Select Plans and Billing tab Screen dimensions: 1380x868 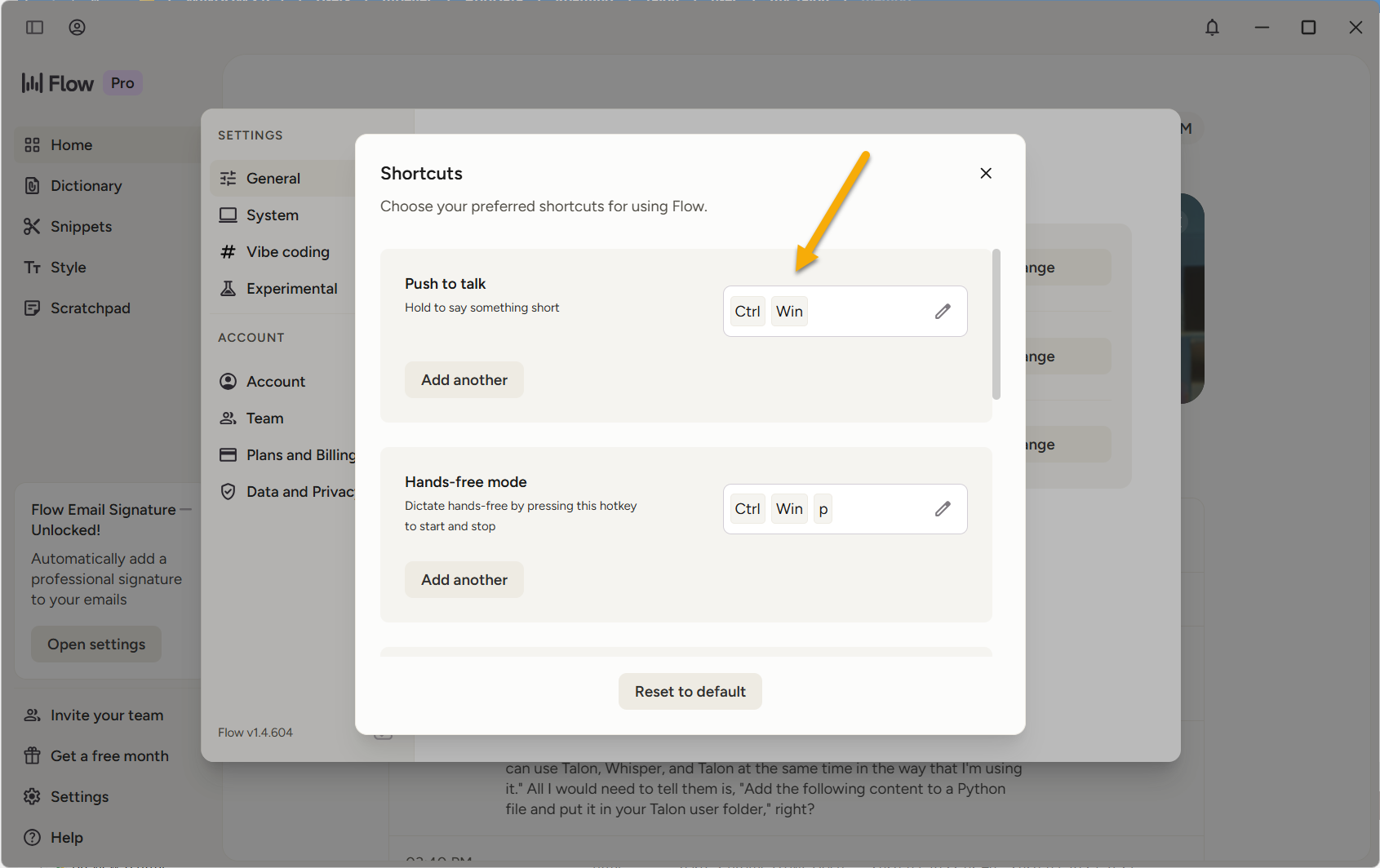[282, 455]
